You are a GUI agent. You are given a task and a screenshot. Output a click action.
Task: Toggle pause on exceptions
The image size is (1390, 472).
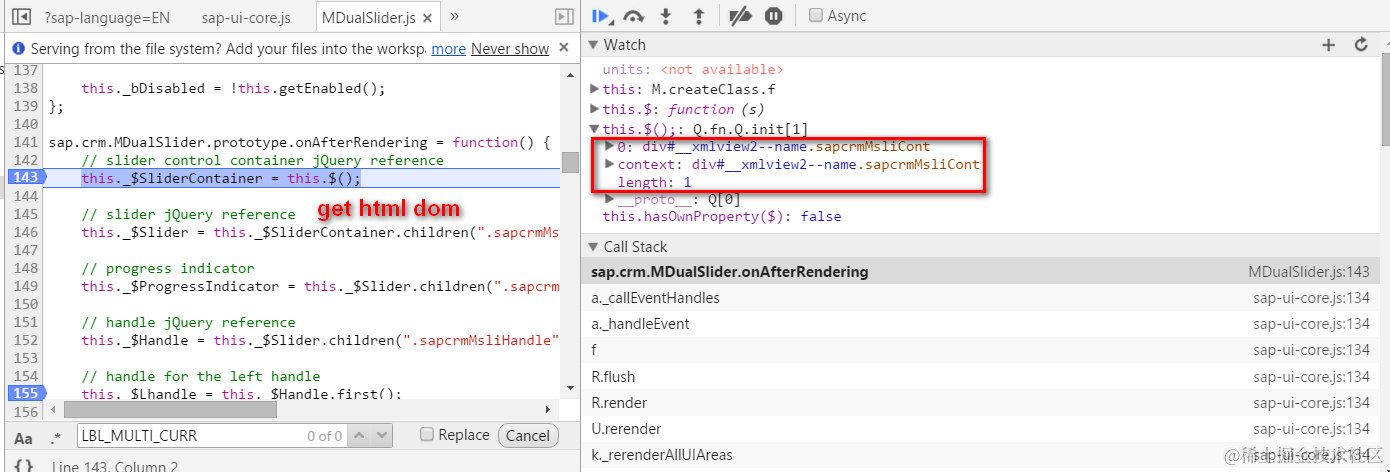[774, 15]
